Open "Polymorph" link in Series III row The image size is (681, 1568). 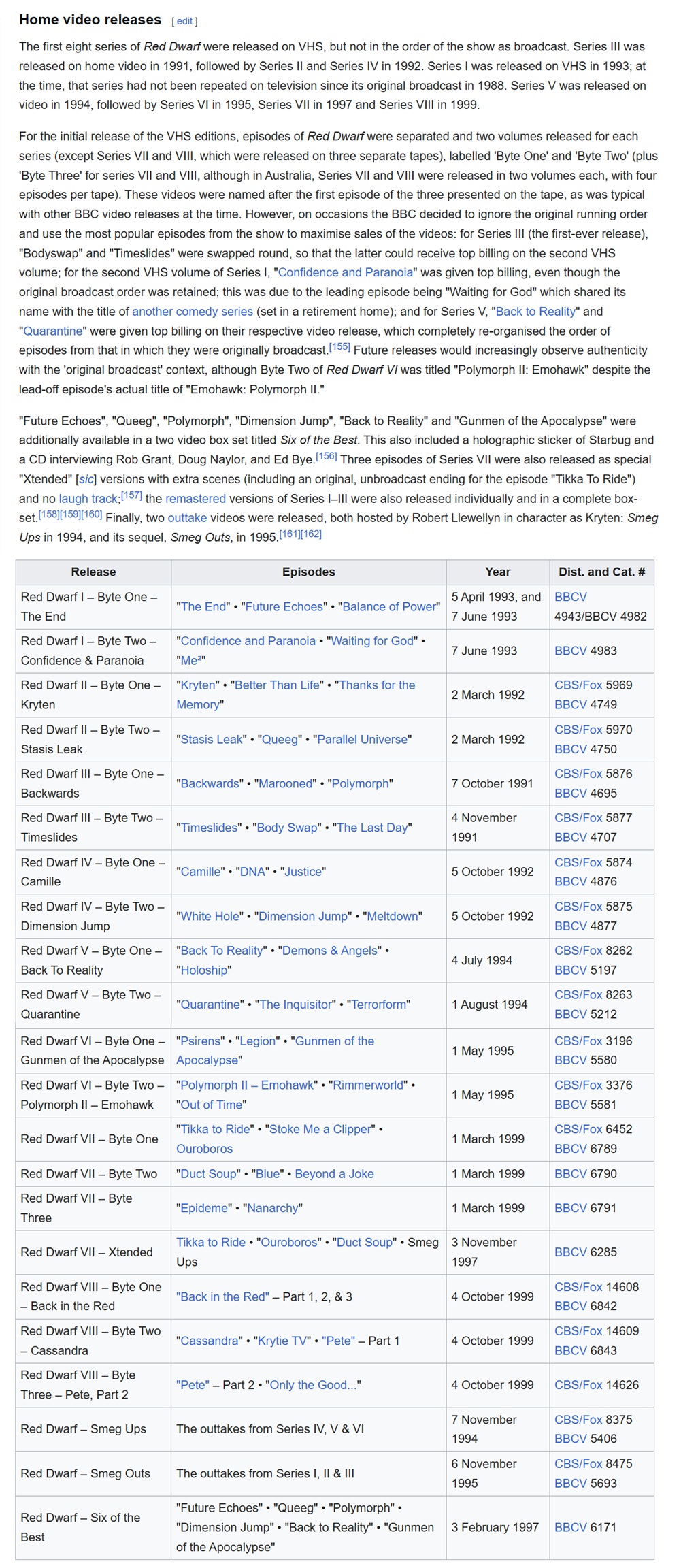361,784
